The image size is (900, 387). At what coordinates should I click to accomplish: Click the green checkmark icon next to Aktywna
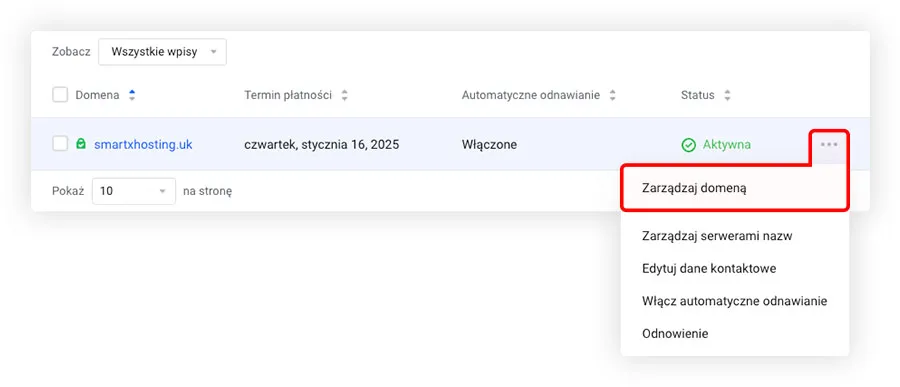click(x=688, y=145)
